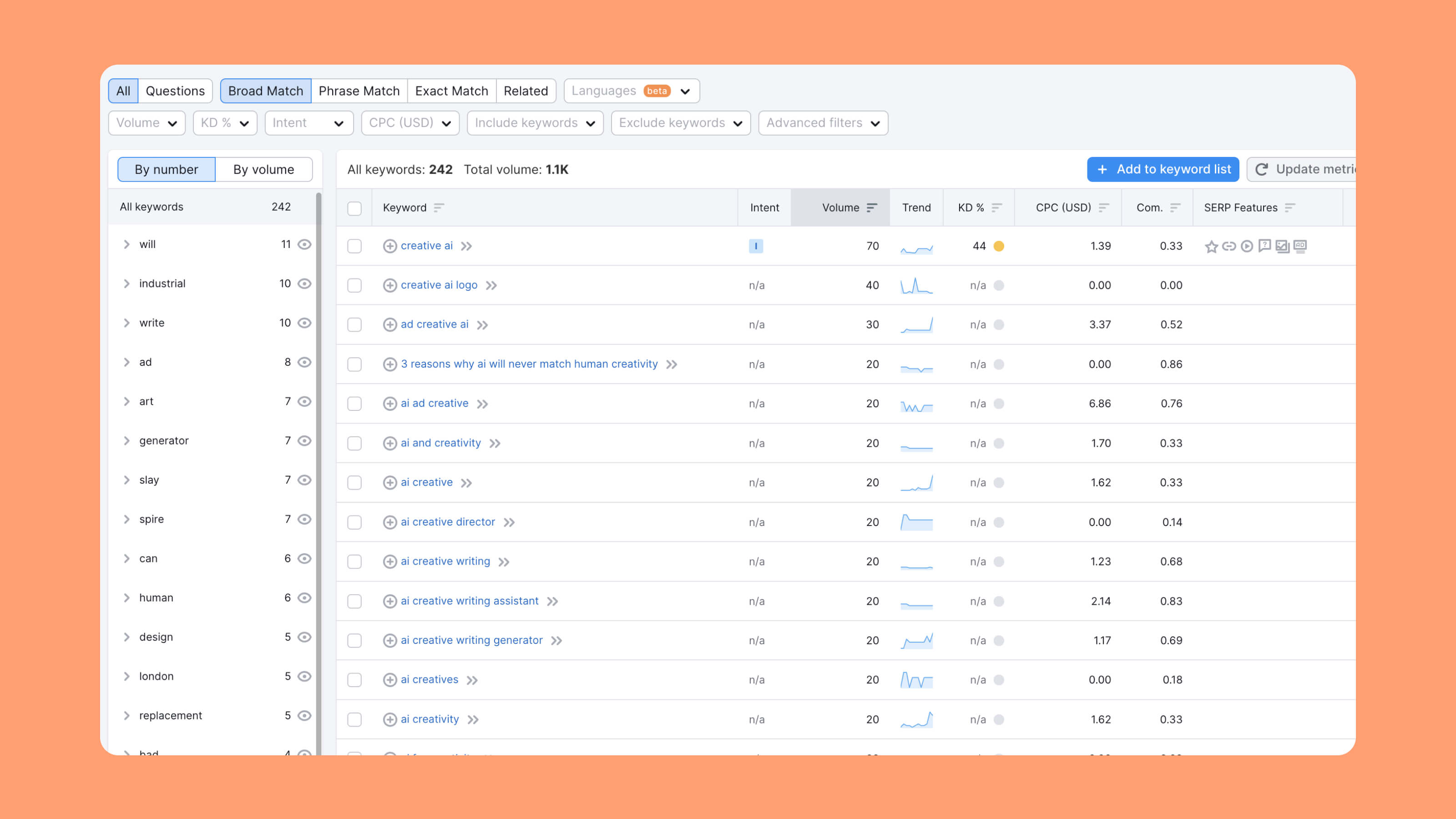
Task: Switch to the Phrase Match tab
Action: tap(359, 91)
